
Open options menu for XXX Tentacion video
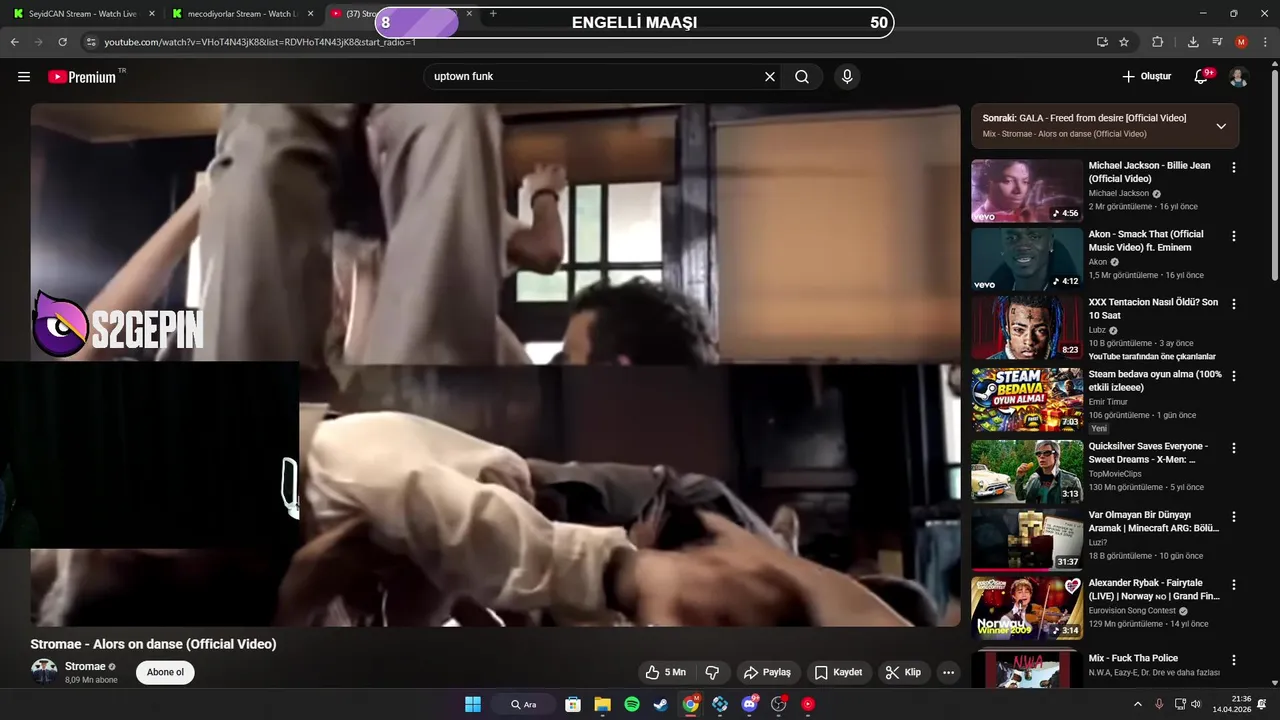tap(1233, 304)
